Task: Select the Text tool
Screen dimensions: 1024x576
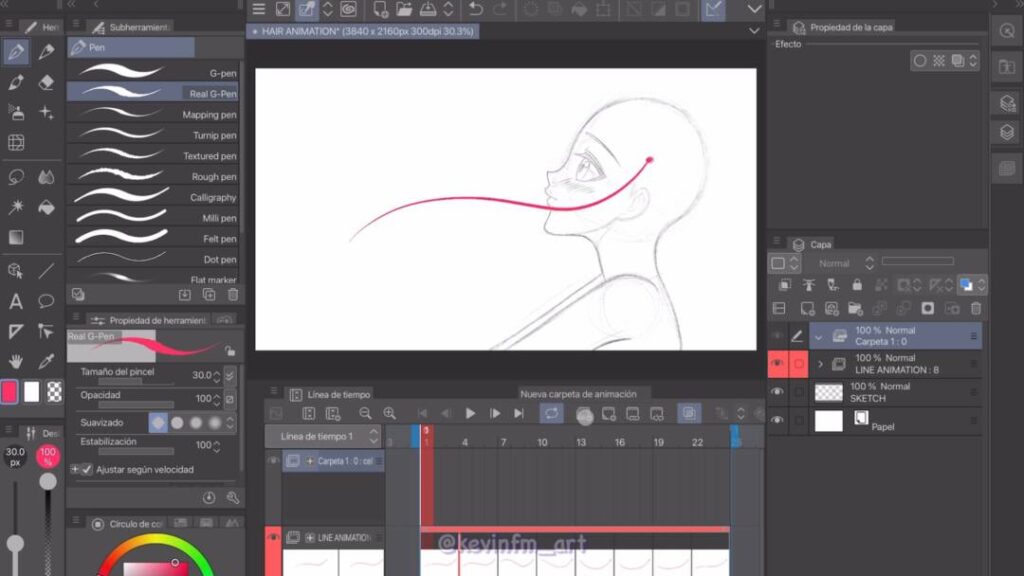Action: click(x=16, y=301)
